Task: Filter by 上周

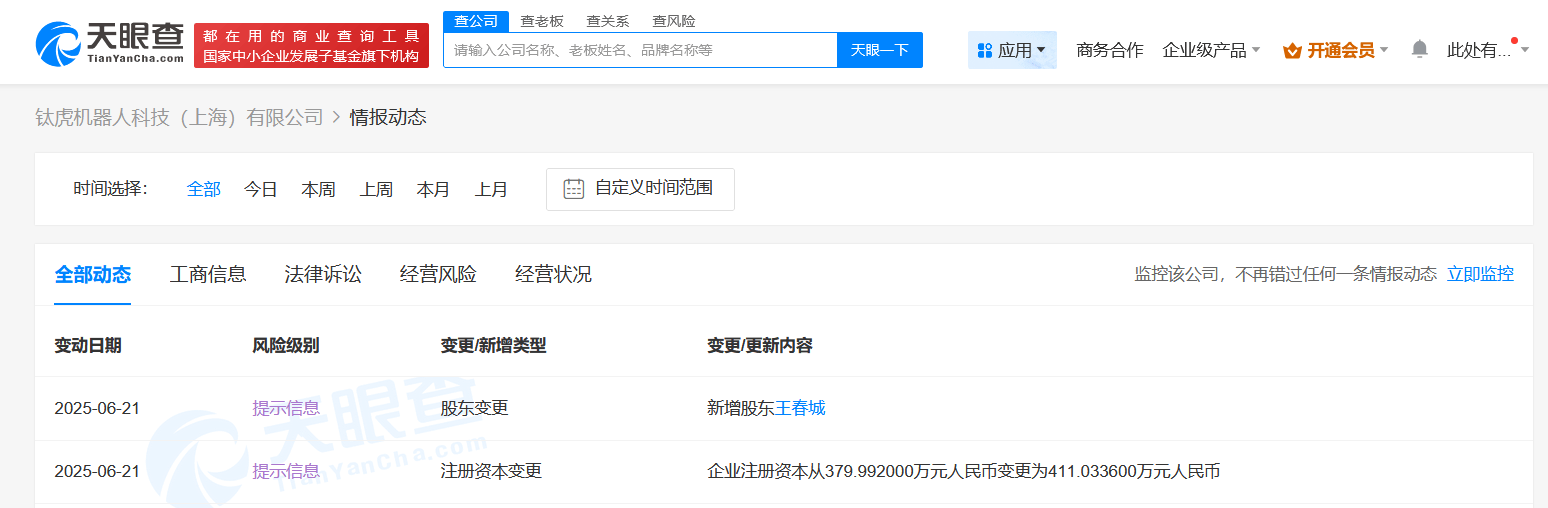Action: 377,189
